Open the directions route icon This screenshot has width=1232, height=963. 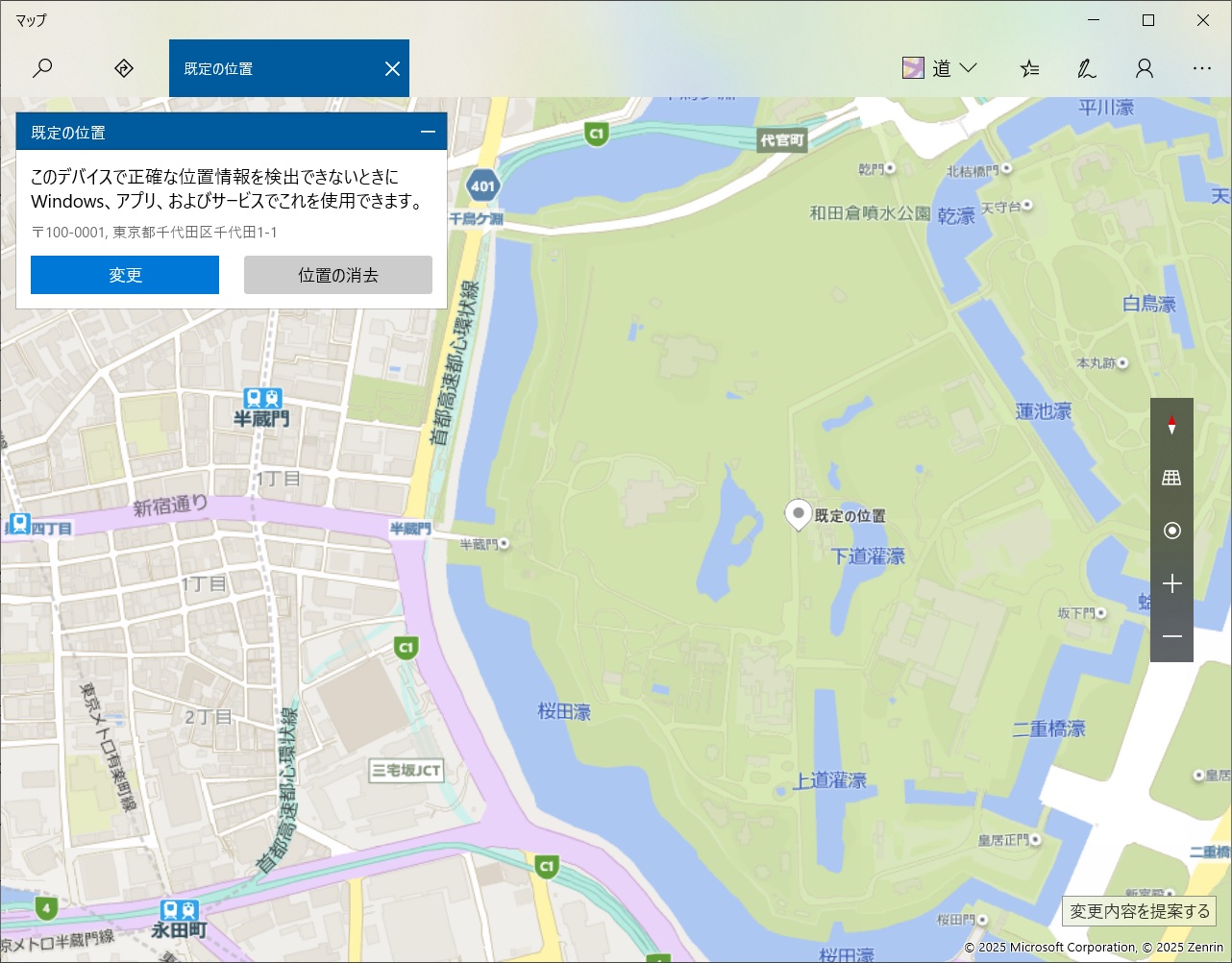(123, 68)
